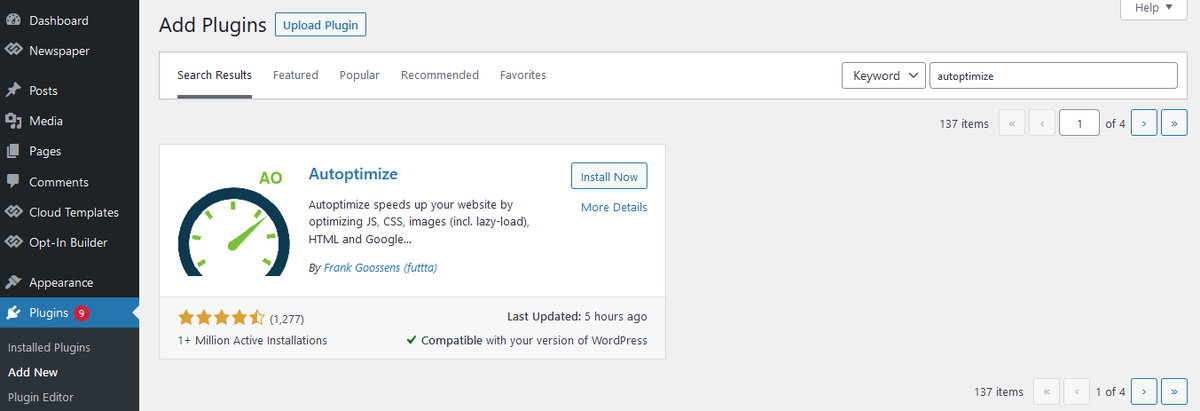Open More Details link for Autoptimize

coord(614,207)
